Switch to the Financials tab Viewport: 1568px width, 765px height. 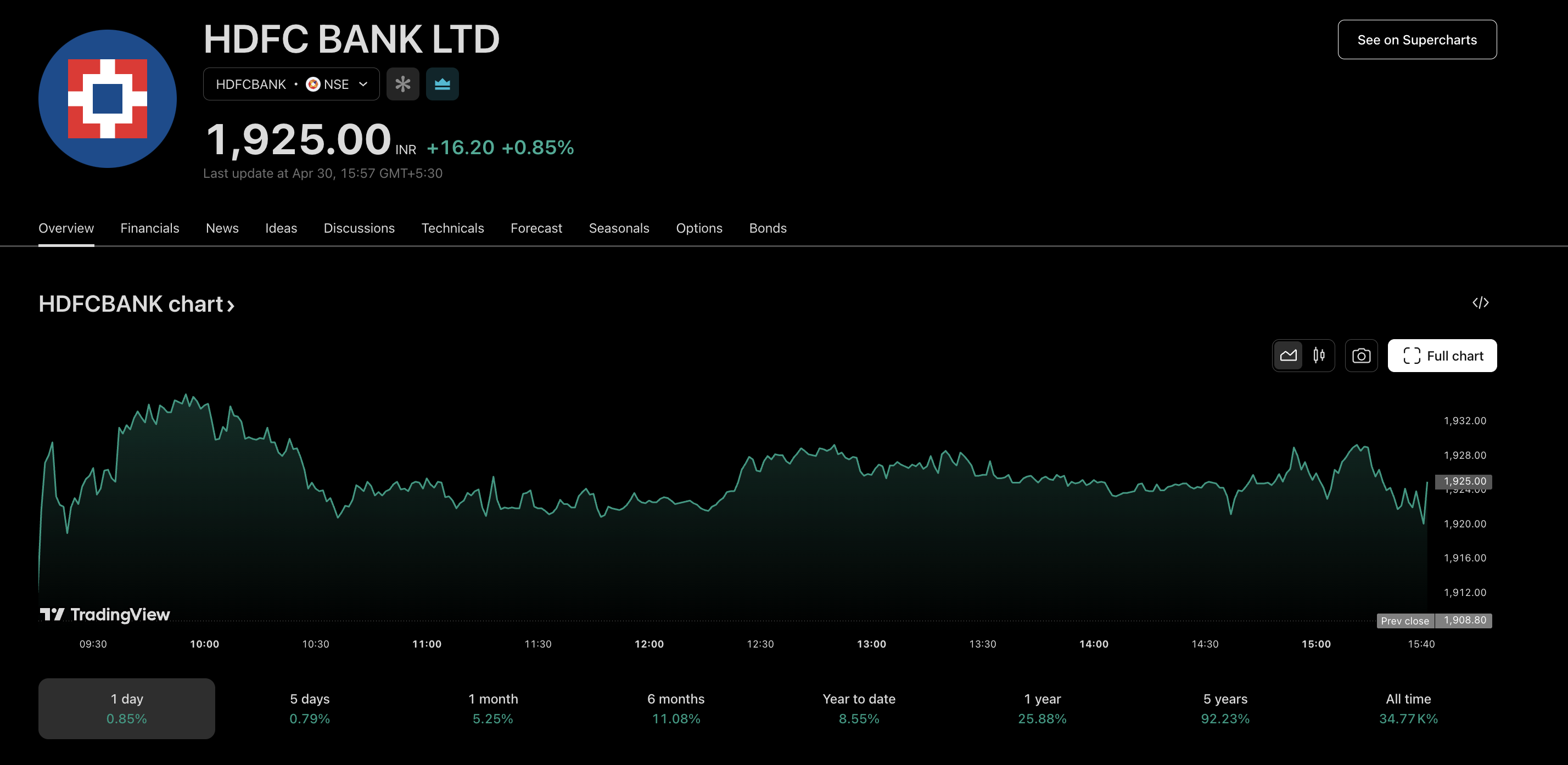150,228
